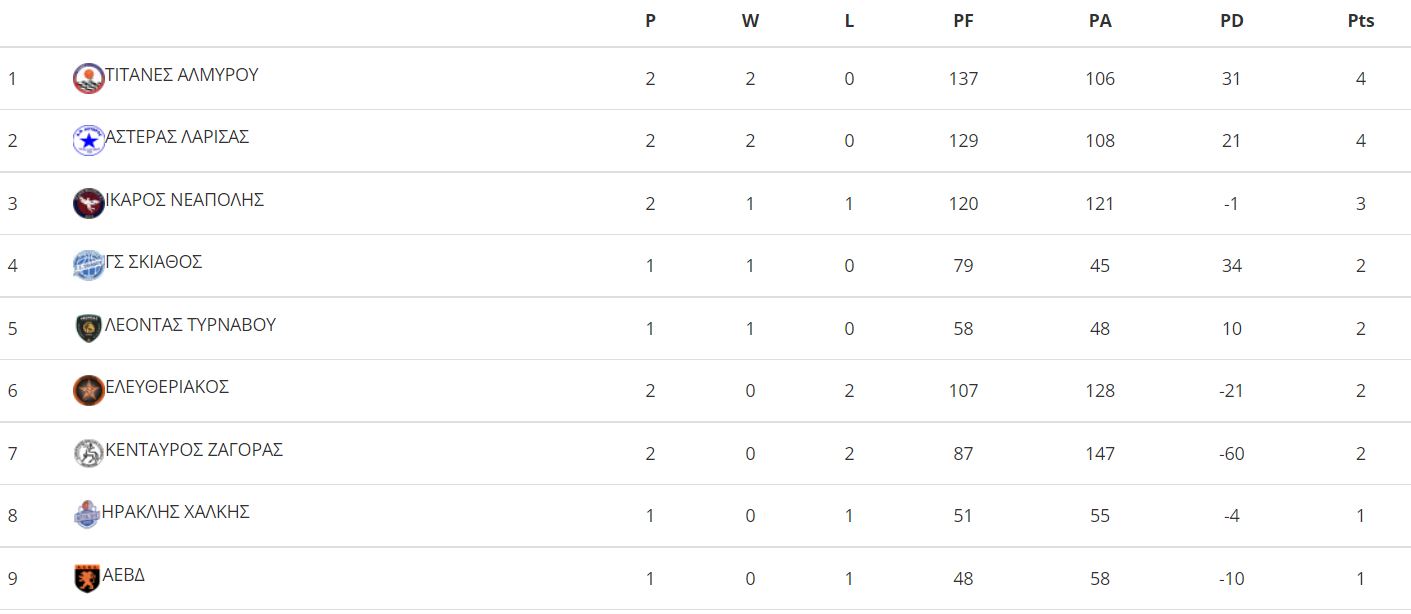This screenshot has width=1411, height=614.
Task: Sort standings by PF column header
Action: 963,21
